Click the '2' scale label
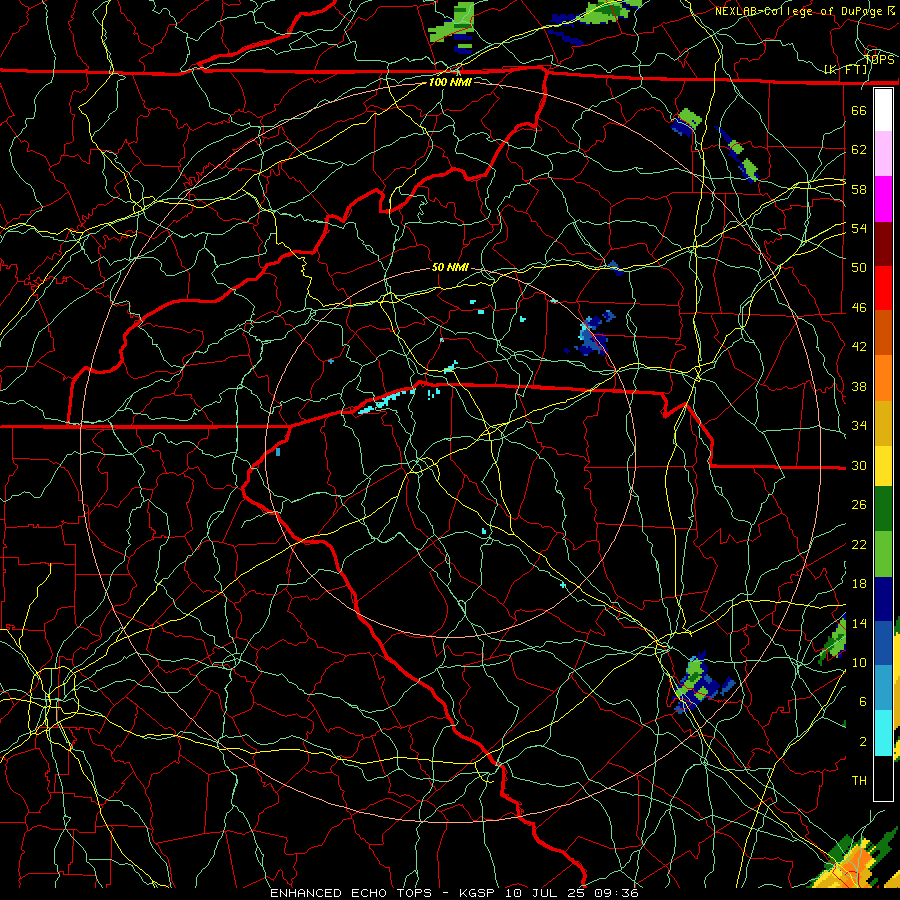 (863, 742)
